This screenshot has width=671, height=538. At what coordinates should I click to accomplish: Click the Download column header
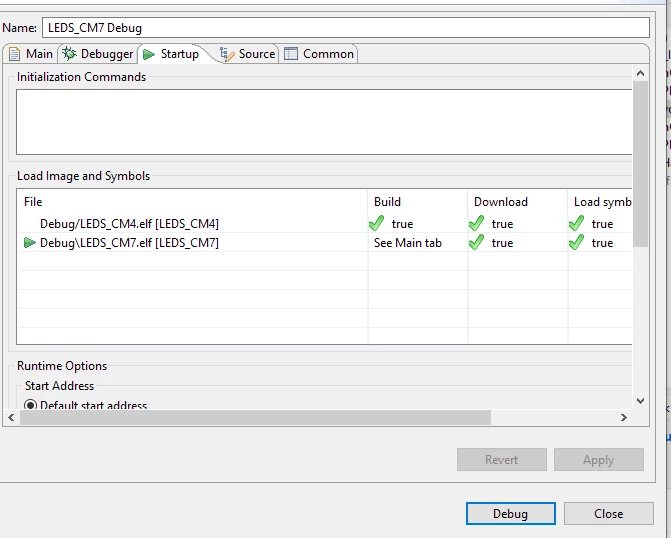coord(518,202)
